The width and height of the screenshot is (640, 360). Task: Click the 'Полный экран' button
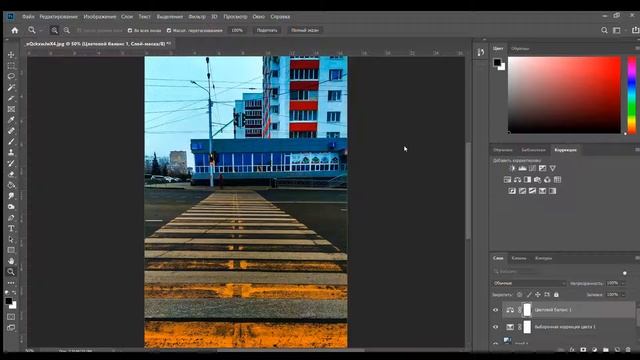304,30
